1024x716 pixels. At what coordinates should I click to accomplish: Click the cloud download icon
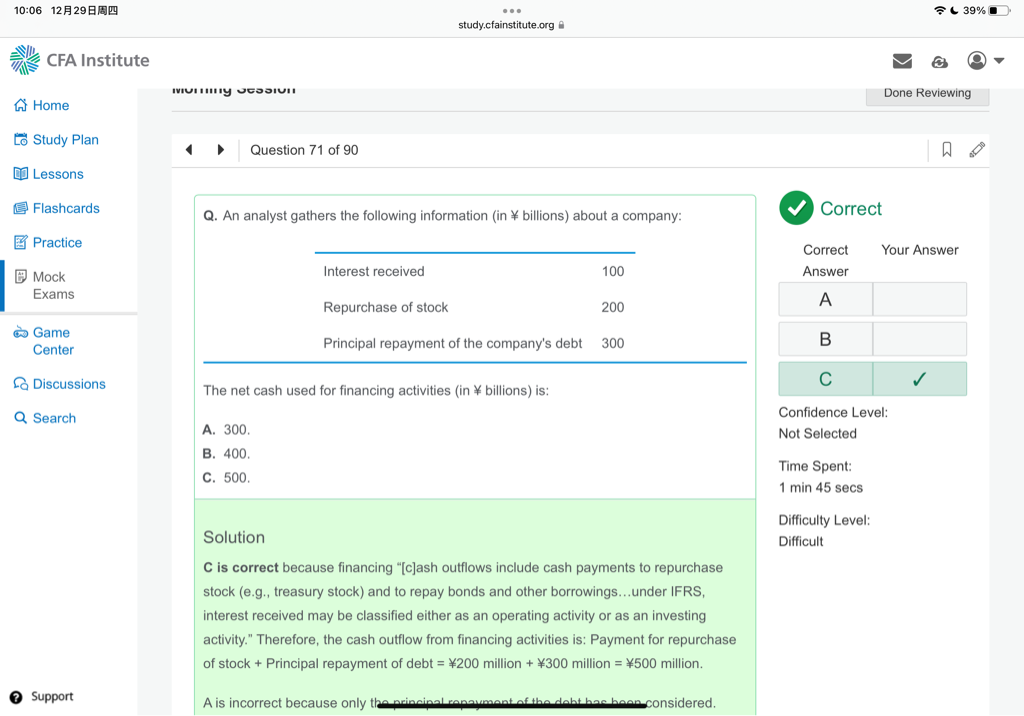pyautogui.click(x=939, y=61)
